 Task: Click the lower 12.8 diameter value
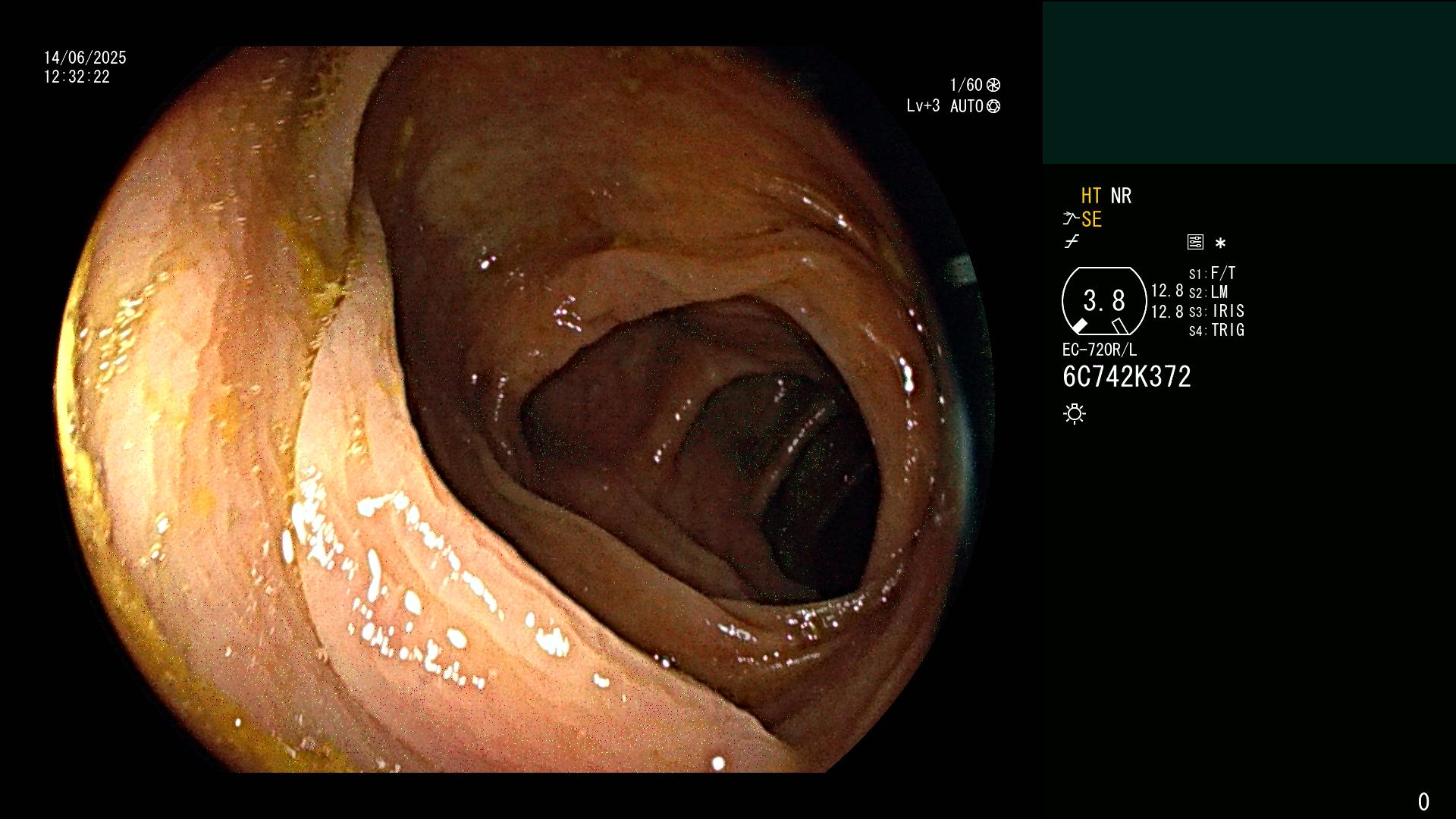(1167, 312)
